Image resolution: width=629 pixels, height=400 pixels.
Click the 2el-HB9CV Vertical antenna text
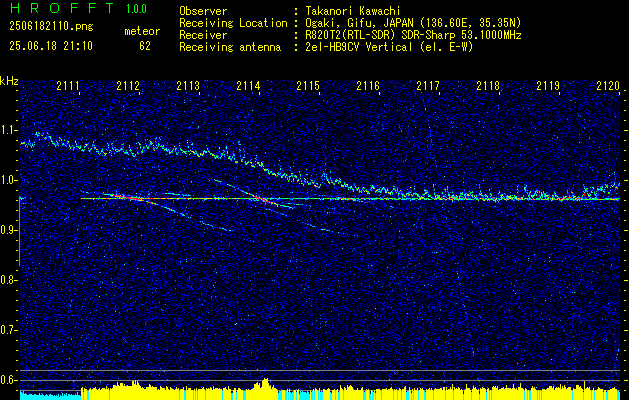click(389, 47)
